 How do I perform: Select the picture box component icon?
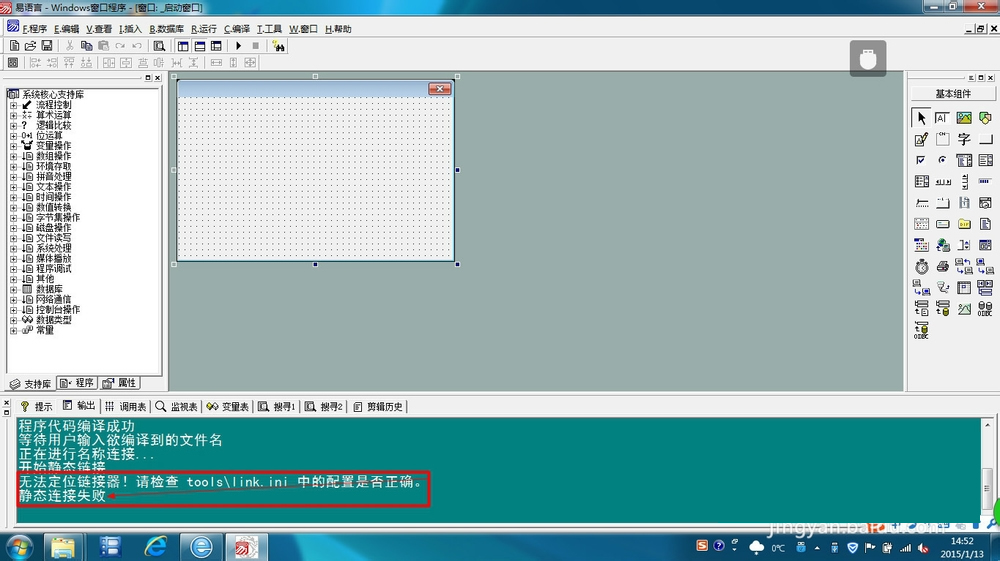pos(964,118)
